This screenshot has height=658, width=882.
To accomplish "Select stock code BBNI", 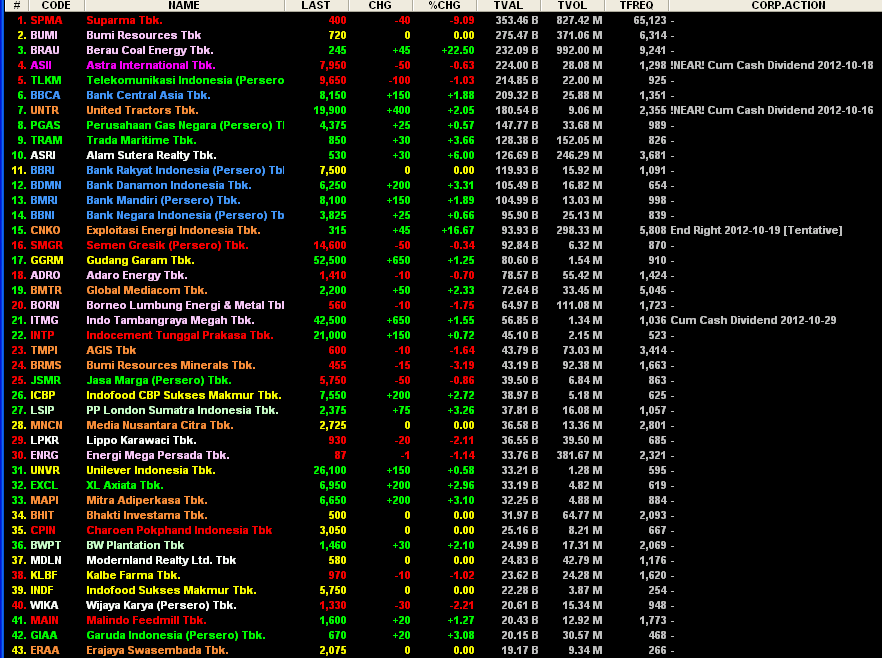I will (42, 215).
